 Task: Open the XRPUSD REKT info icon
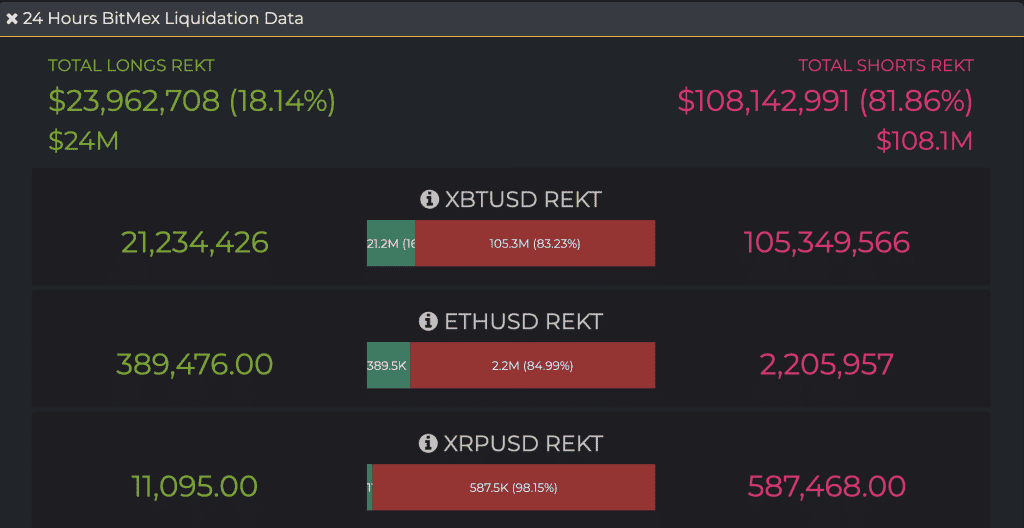[x=428, y=443]
